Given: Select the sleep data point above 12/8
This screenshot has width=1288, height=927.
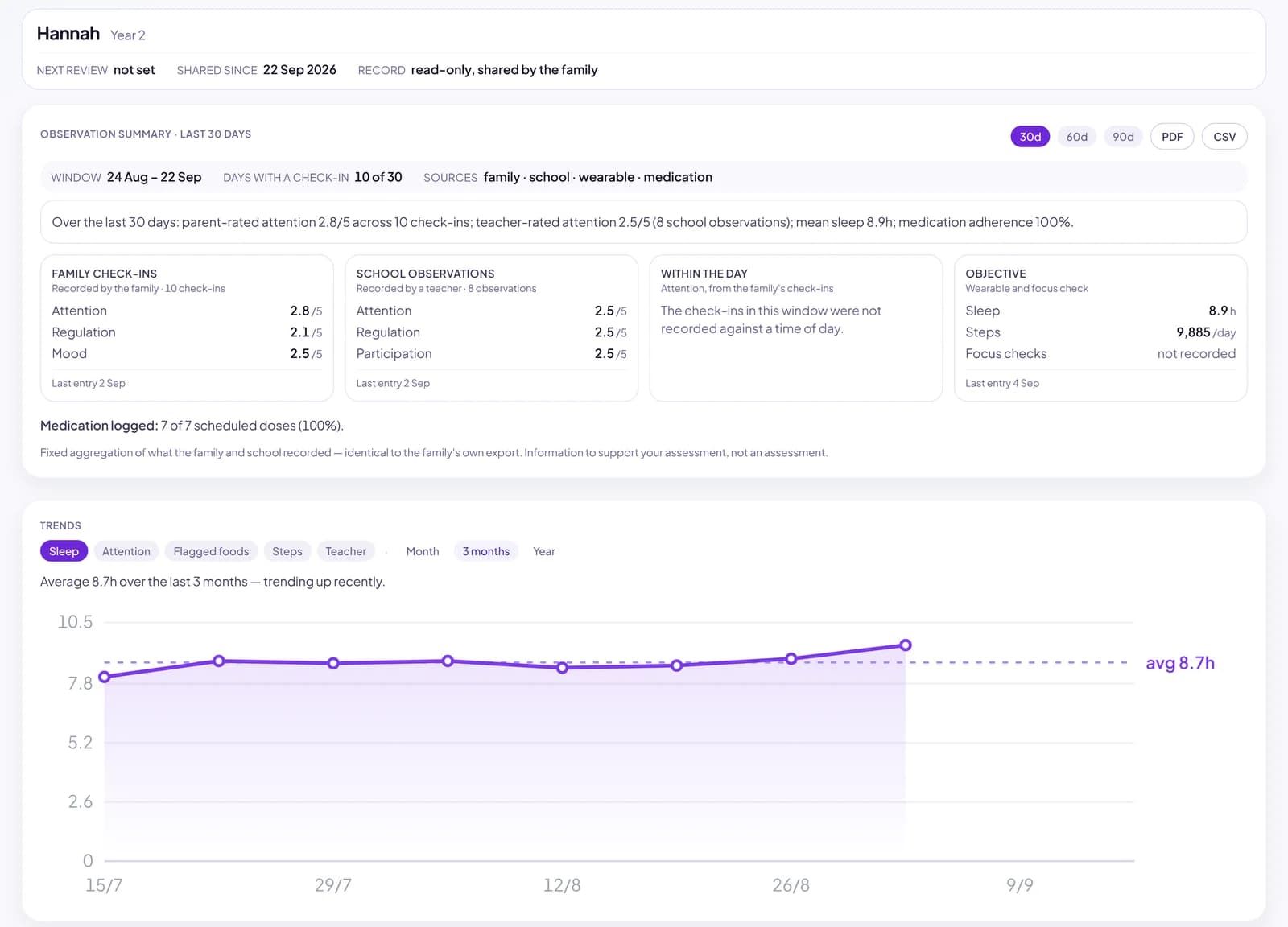Looking at the screenshot, I should click(562, 668).
